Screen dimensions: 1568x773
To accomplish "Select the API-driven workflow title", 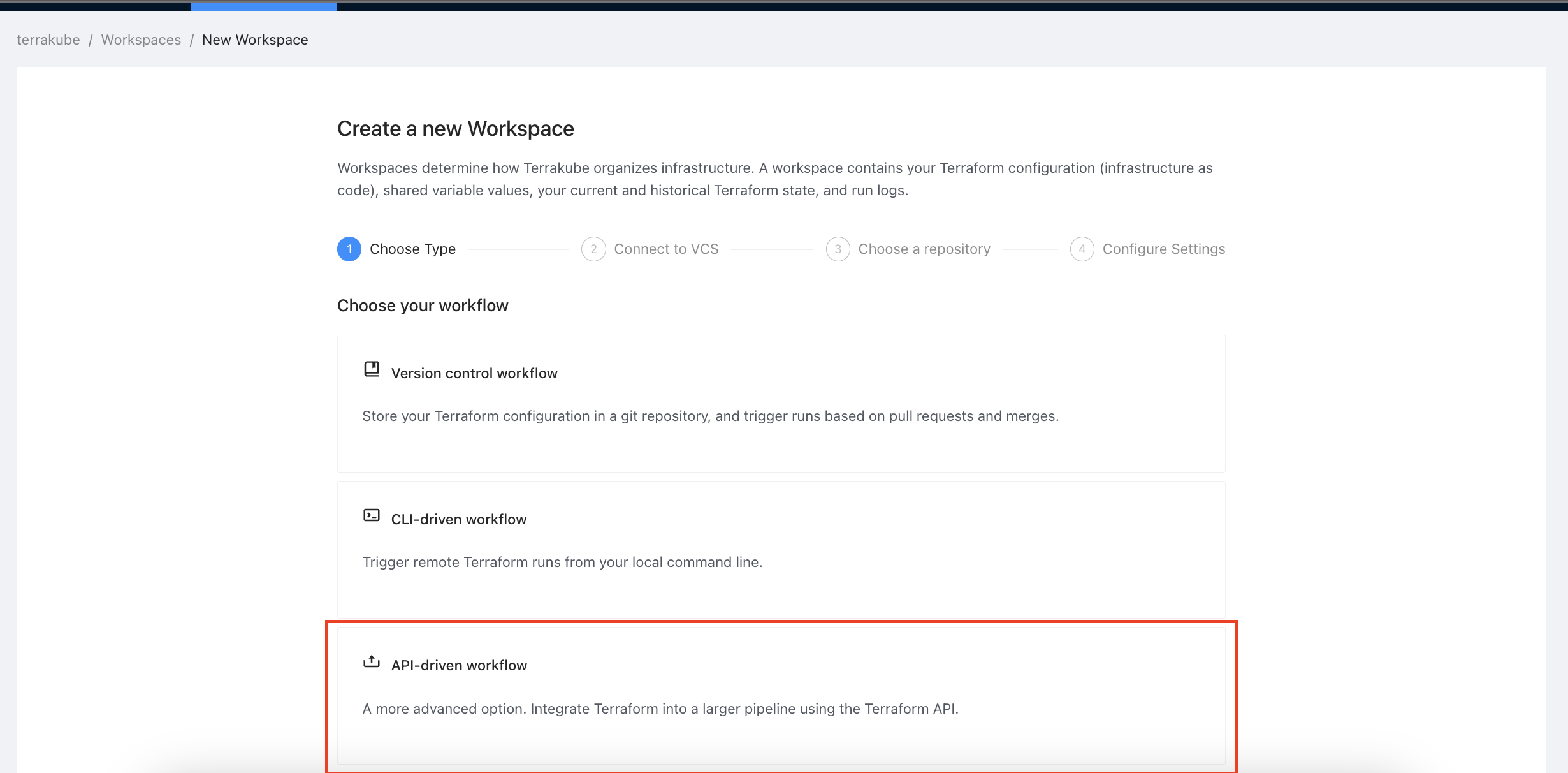I will click(x=459, y=665).
